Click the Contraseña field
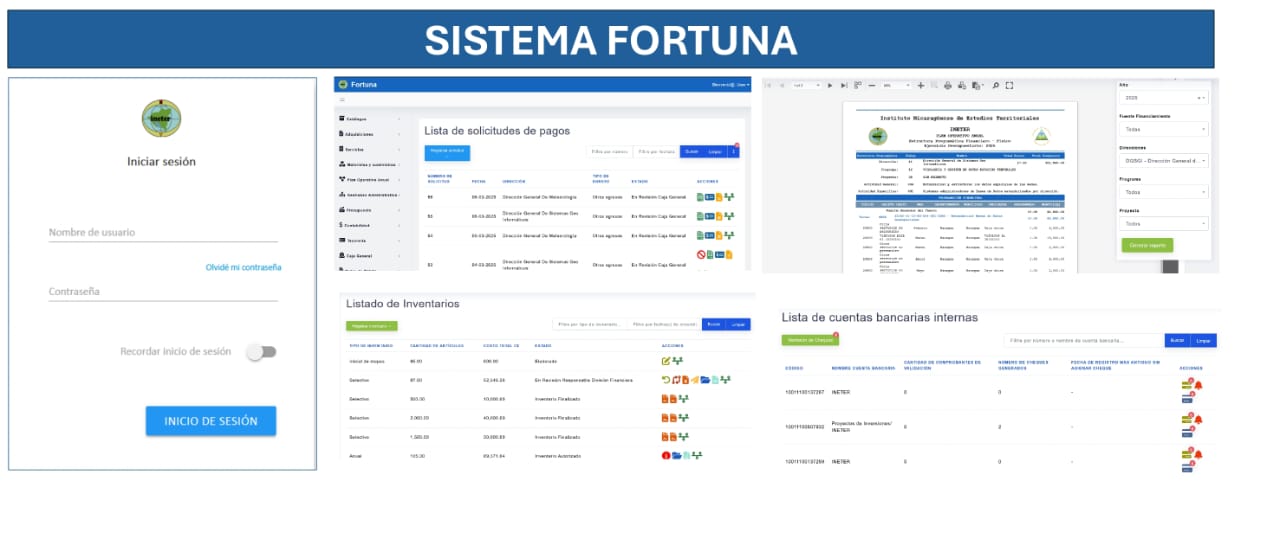The width and height of the screenshot is (1280, 552). click(x=163, y=291)
